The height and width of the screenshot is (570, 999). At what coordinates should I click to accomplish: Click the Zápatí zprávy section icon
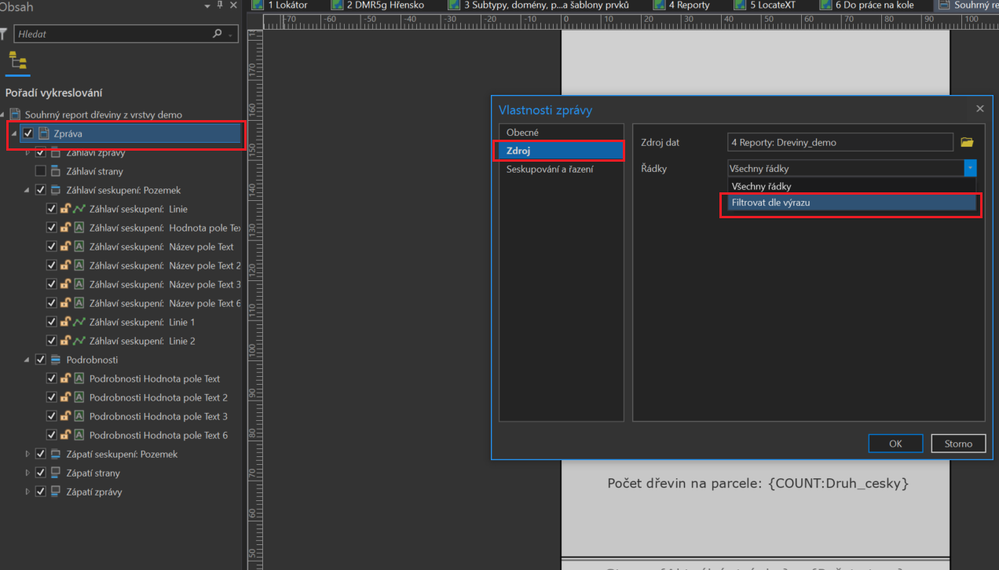click(55, 492)
